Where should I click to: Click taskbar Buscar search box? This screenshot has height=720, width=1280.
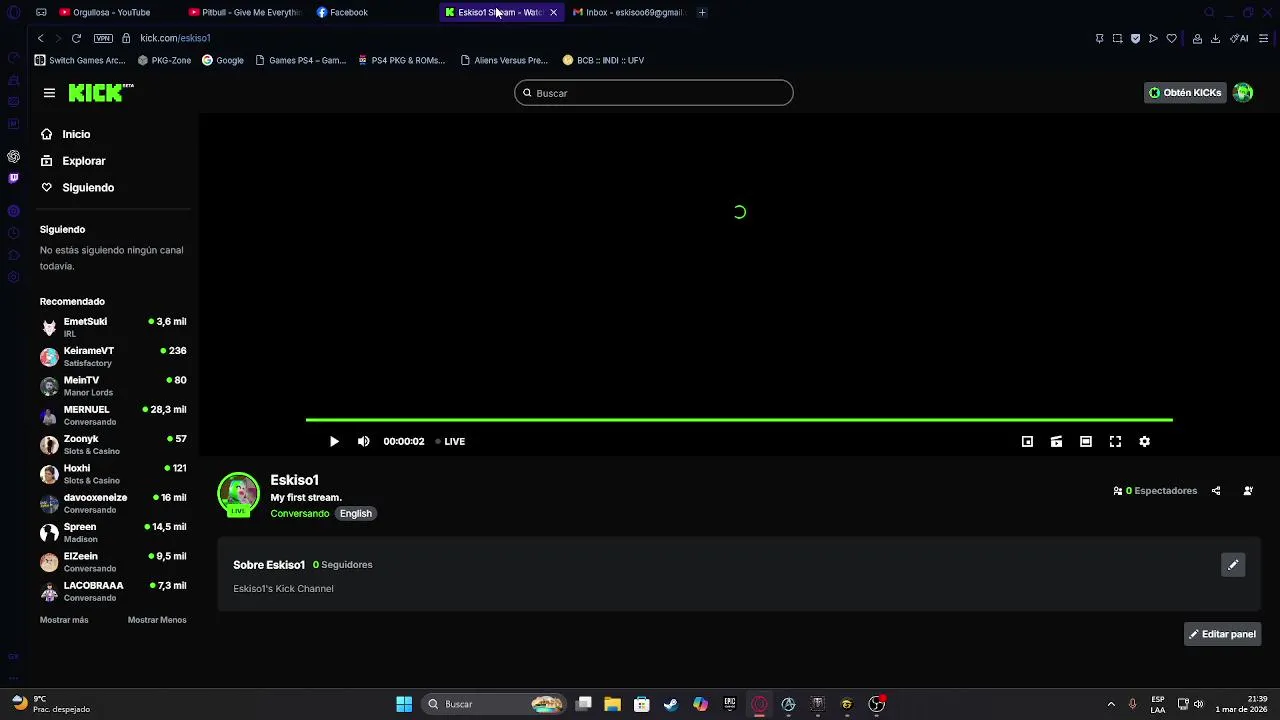pyautogui.click(x=495, y=704)
